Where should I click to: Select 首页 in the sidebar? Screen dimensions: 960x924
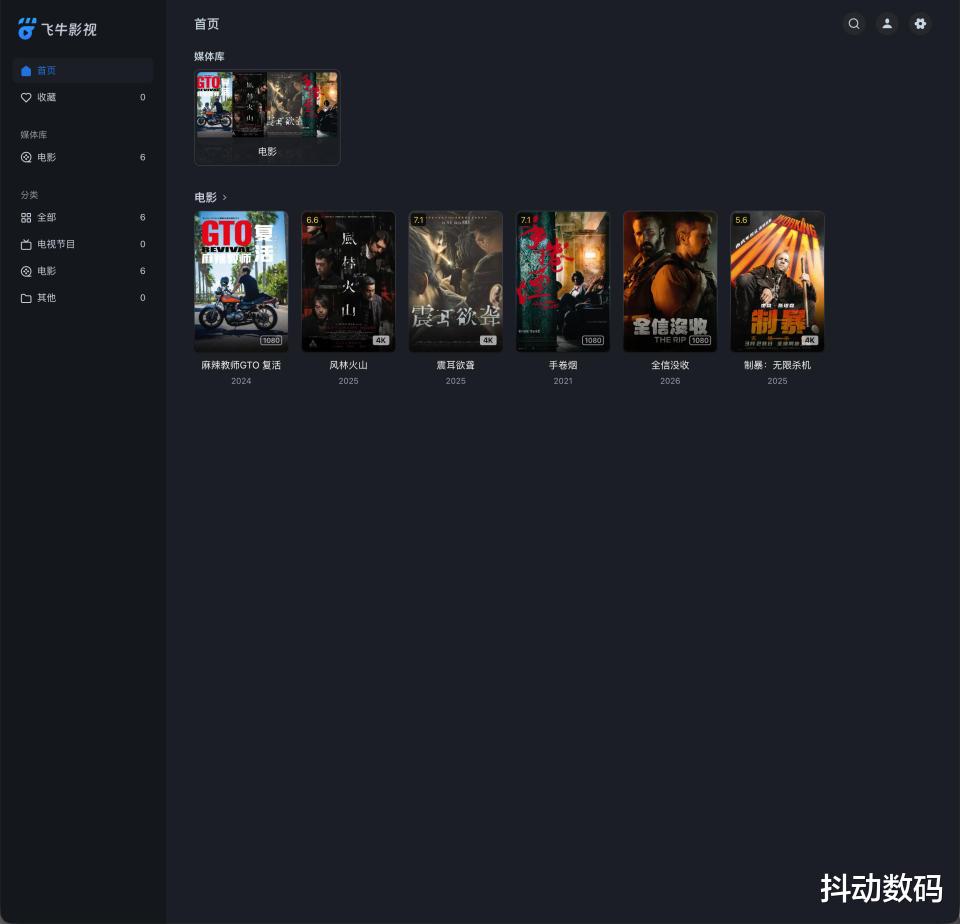point(83,70)
